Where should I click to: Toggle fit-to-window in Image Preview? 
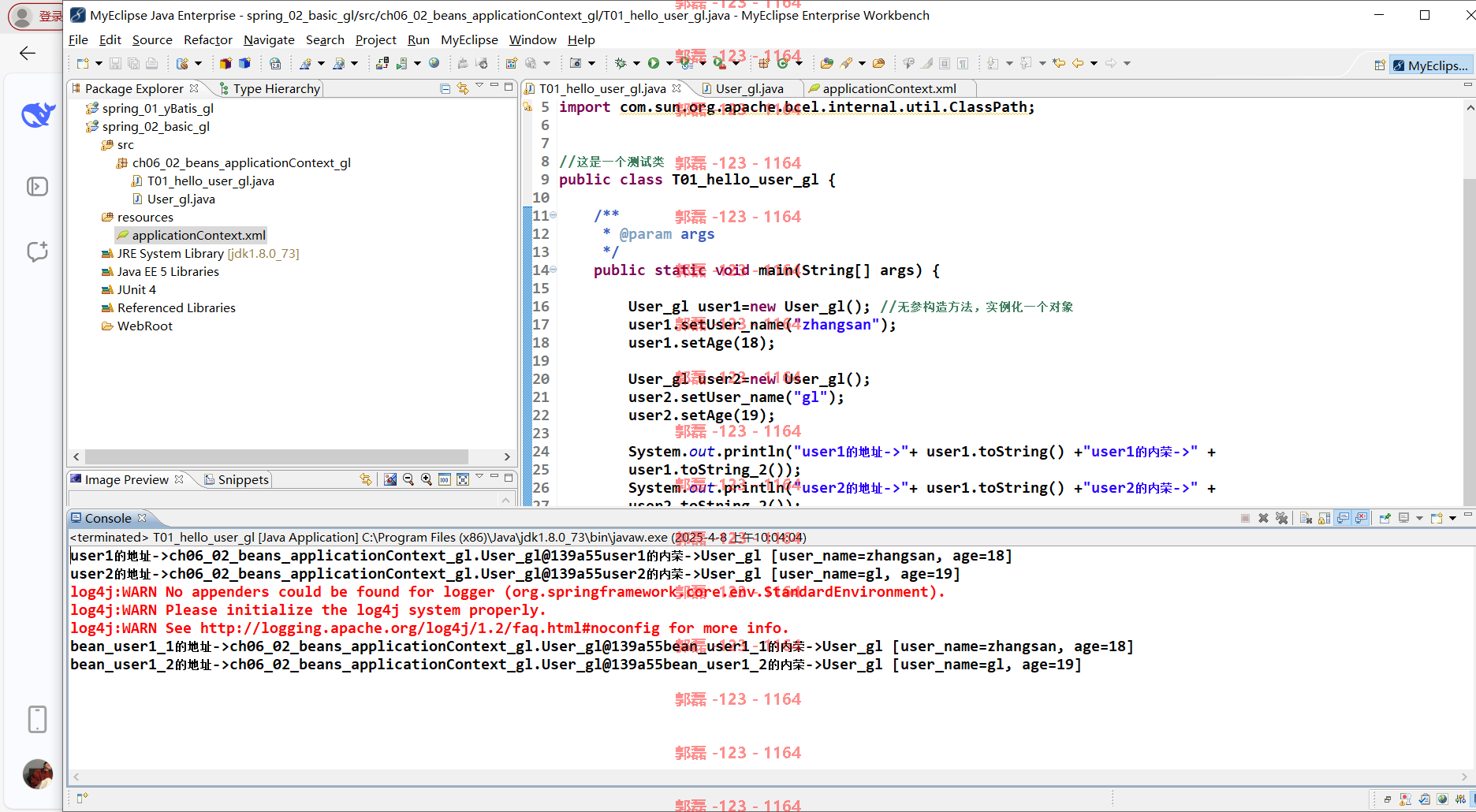[x=463, y=479]
